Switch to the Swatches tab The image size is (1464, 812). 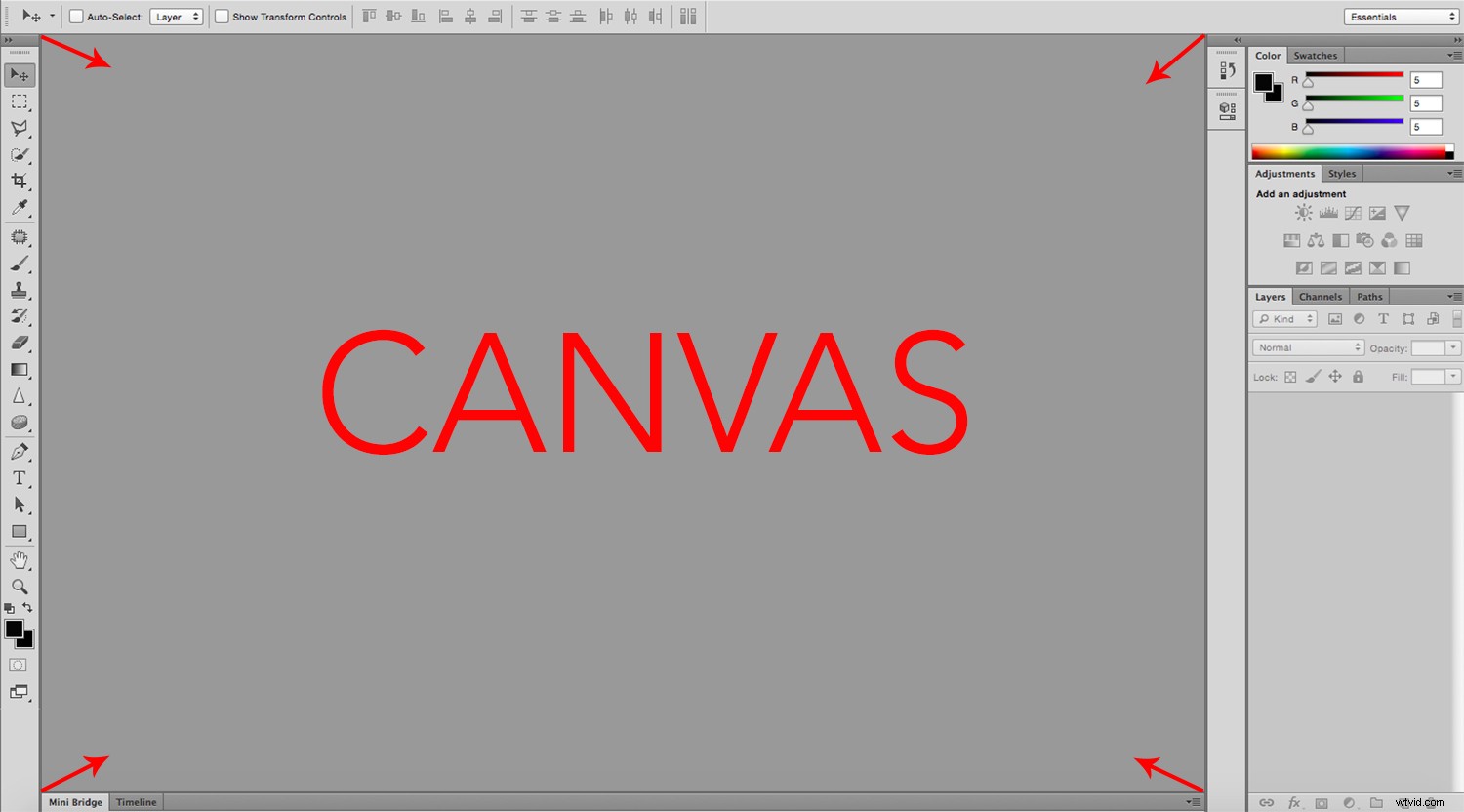pyautogui.click(x=1315, y=56)
